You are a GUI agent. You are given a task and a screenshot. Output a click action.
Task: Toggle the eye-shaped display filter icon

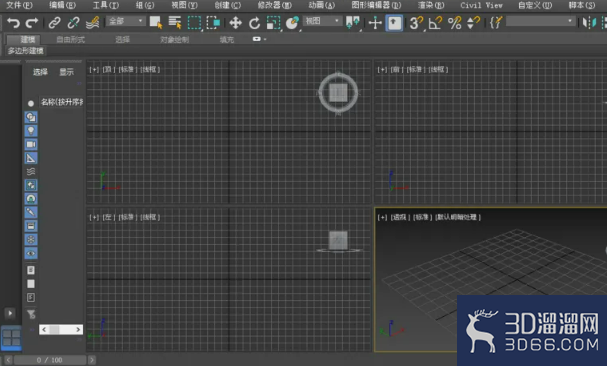(31, 253)
